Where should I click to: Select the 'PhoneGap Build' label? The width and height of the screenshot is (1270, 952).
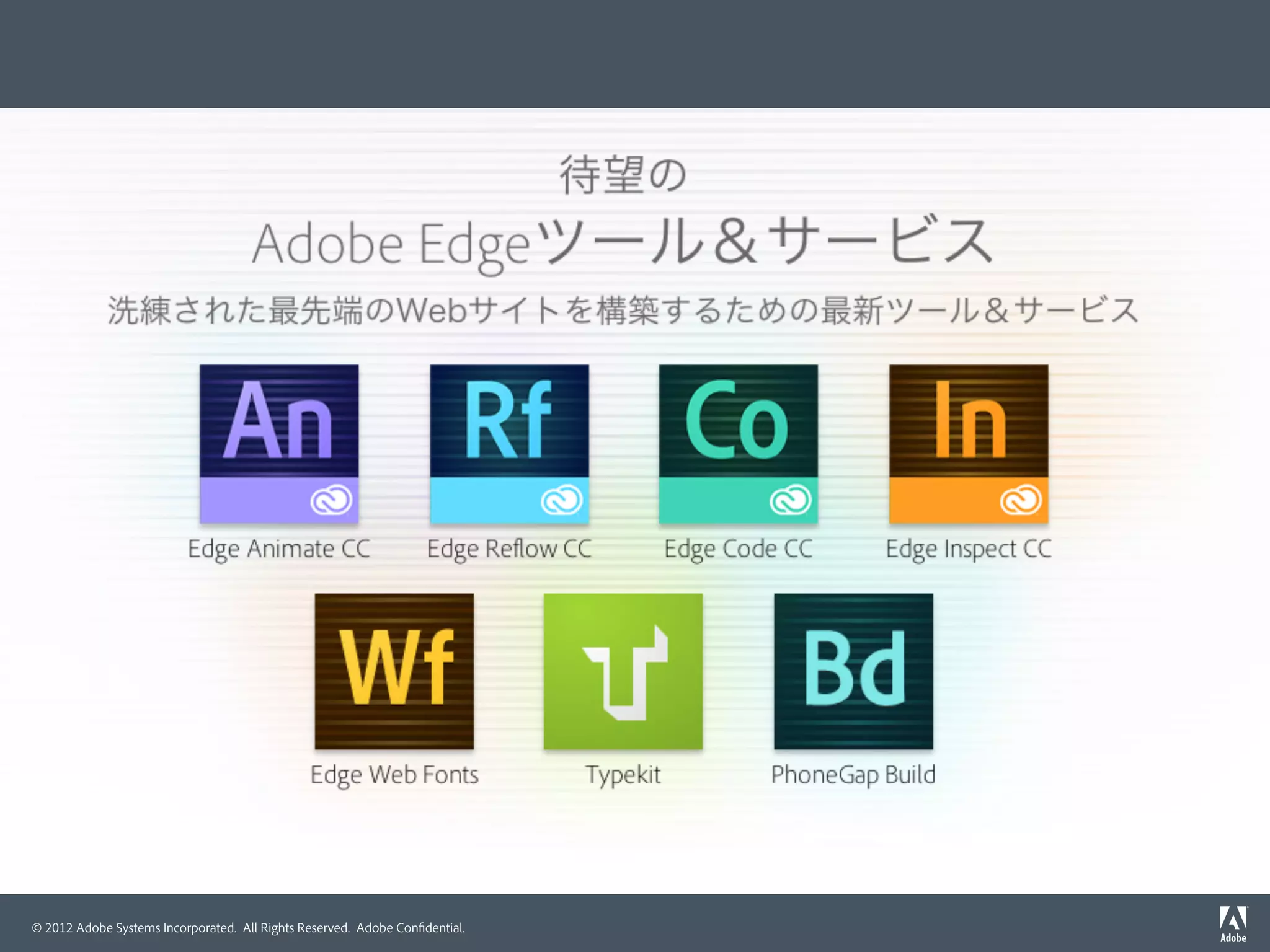point(853,775)
